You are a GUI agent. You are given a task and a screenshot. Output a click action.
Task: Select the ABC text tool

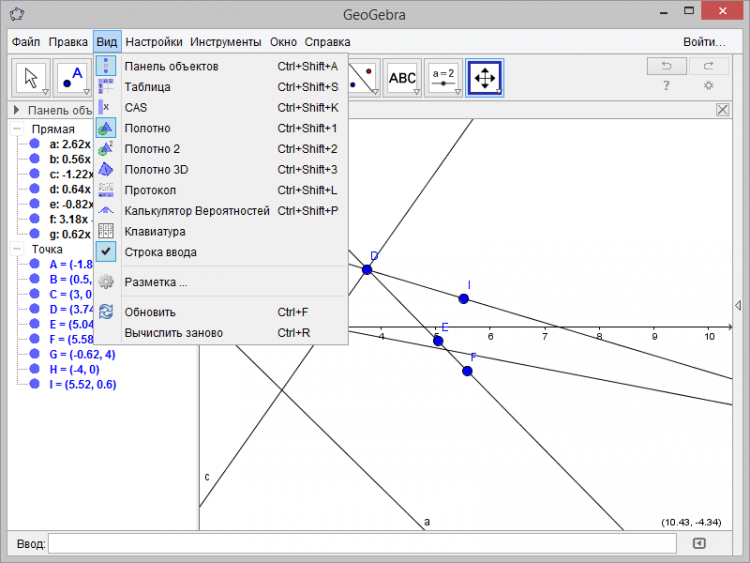click(402, 77)
